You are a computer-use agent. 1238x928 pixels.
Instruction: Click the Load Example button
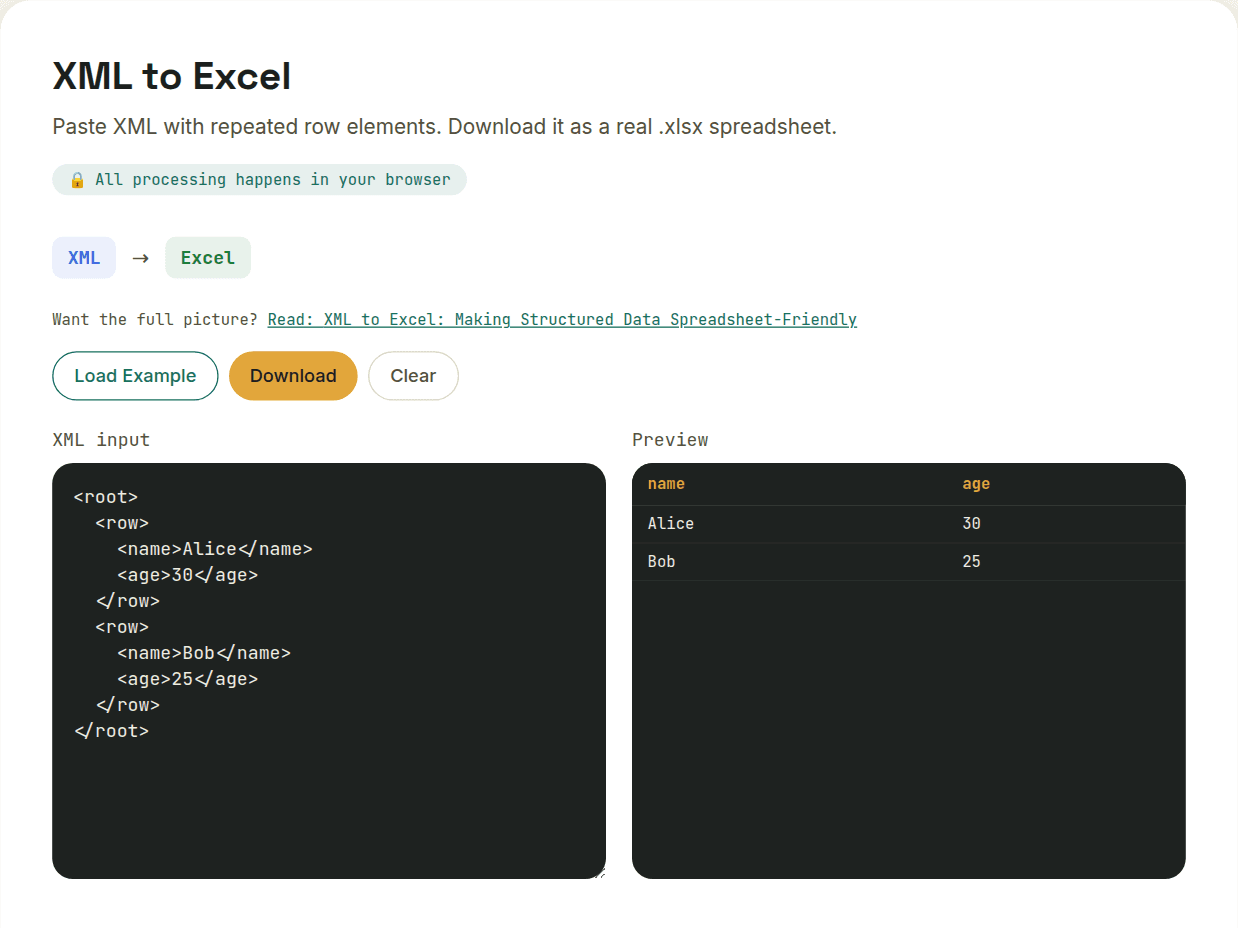click(135, 376)
